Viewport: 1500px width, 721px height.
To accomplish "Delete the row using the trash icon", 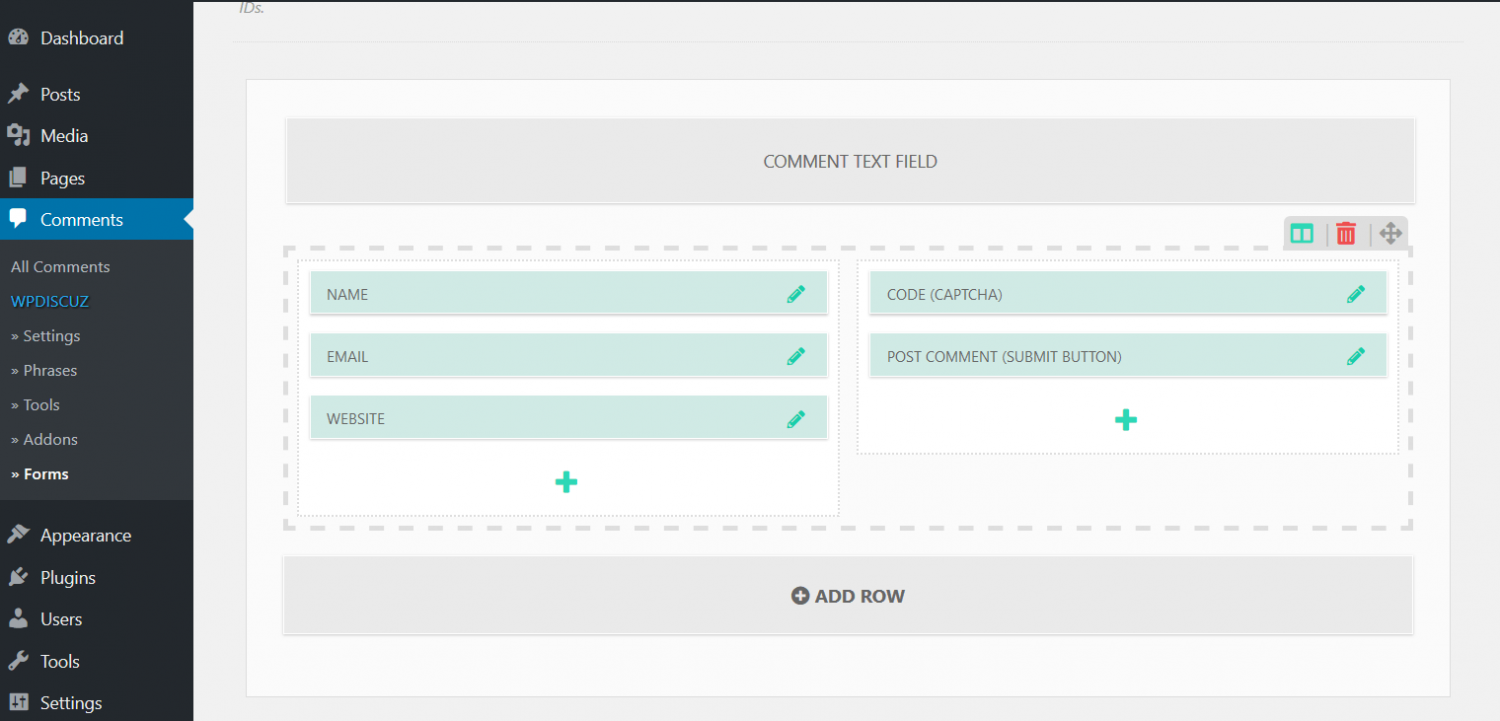I will (x=1345, y=233).
